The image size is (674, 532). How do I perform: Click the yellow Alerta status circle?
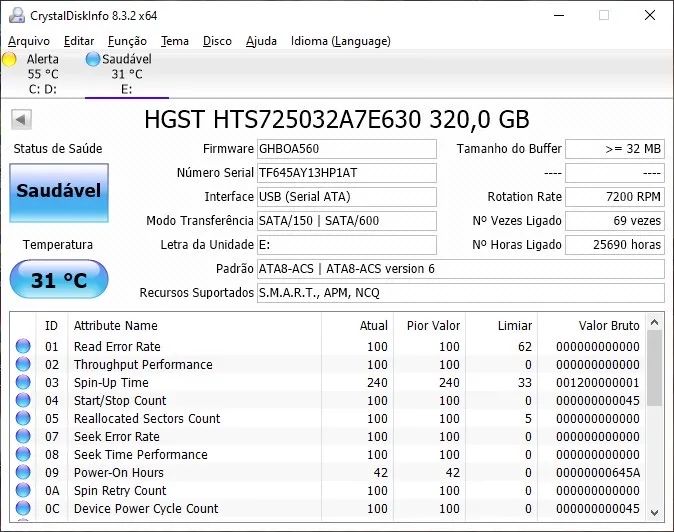coord(9,59)
